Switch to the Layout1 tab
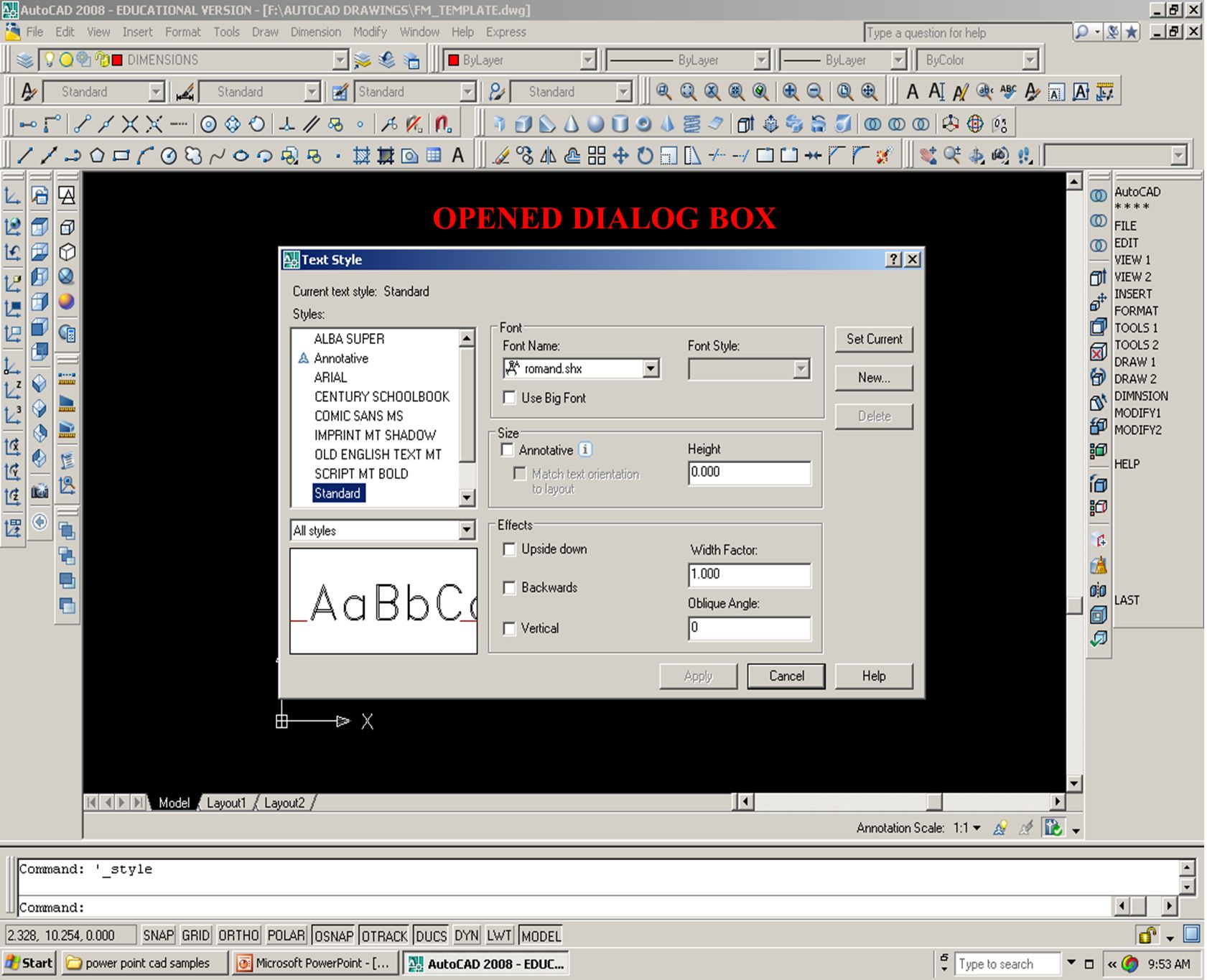Screen dimensions: 1225x980 (226, 803)
